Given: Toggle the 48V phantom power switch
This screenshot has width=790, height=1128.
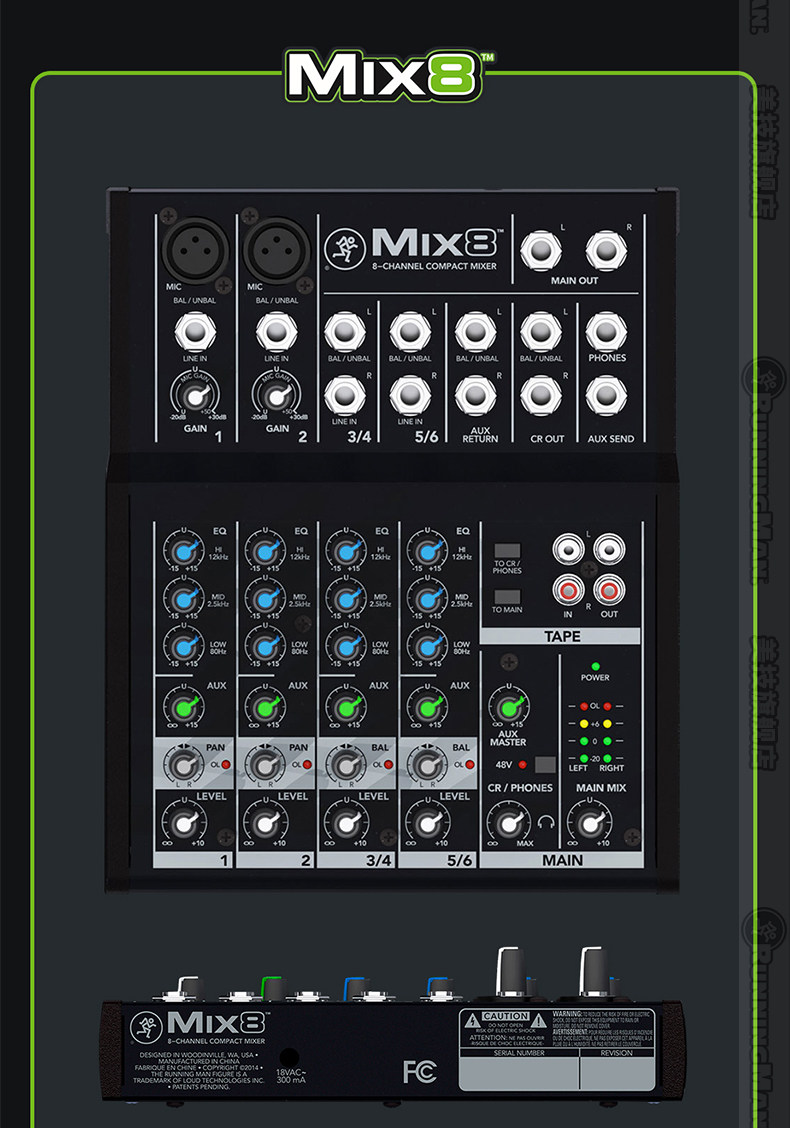Looking at the screenshot, I should coord(545,764).
